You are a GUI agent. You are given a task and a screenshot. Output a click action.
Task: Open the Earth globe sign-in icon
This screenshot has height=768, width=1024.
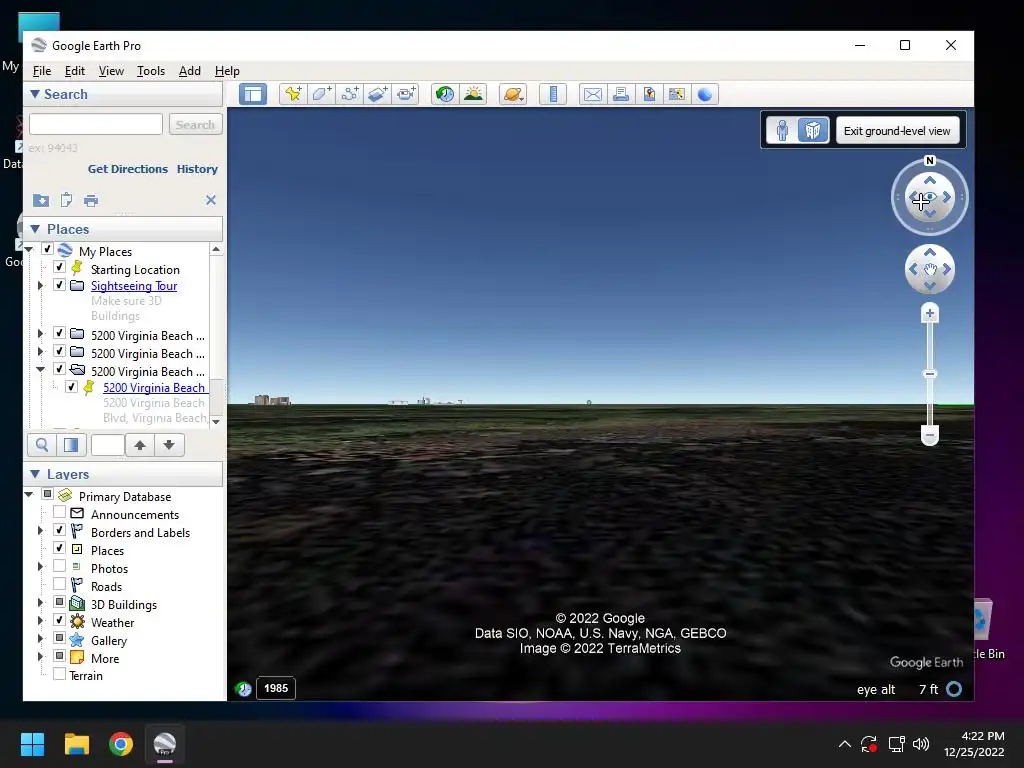click(705, 94)
